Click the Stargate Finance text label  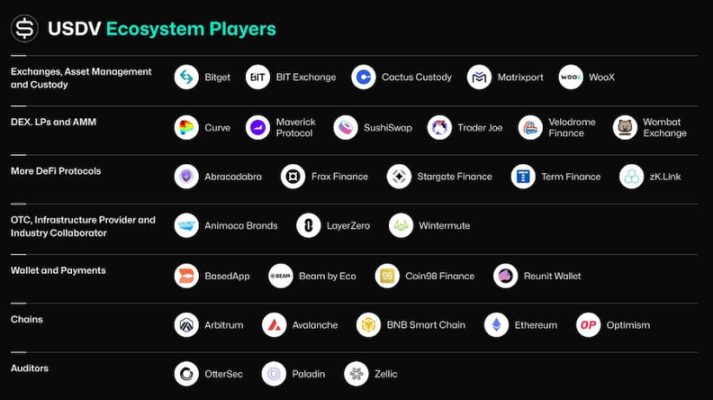coord(455,177)
